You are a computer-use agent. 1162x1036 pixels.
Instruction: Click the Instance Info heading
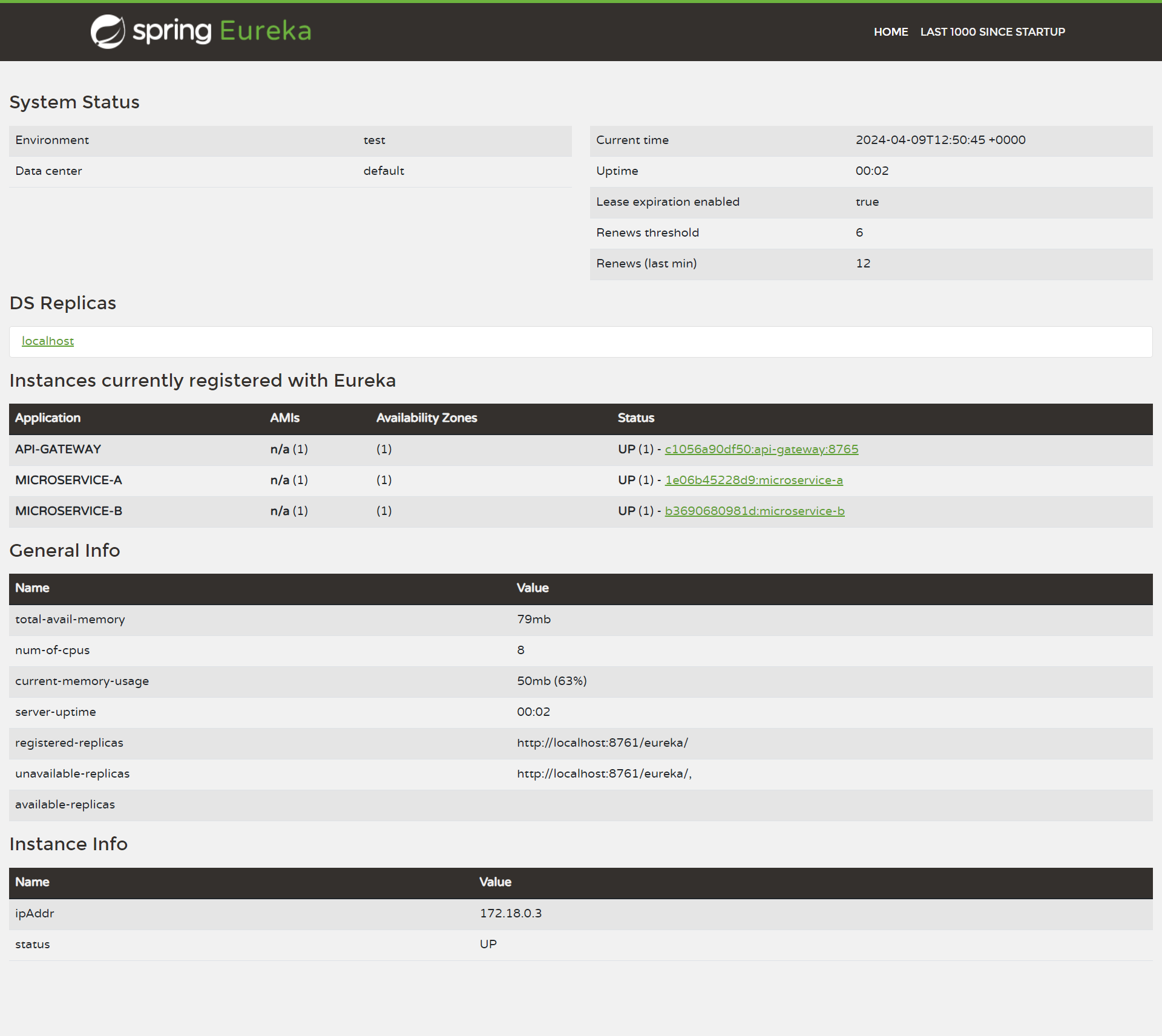point(68,844)
